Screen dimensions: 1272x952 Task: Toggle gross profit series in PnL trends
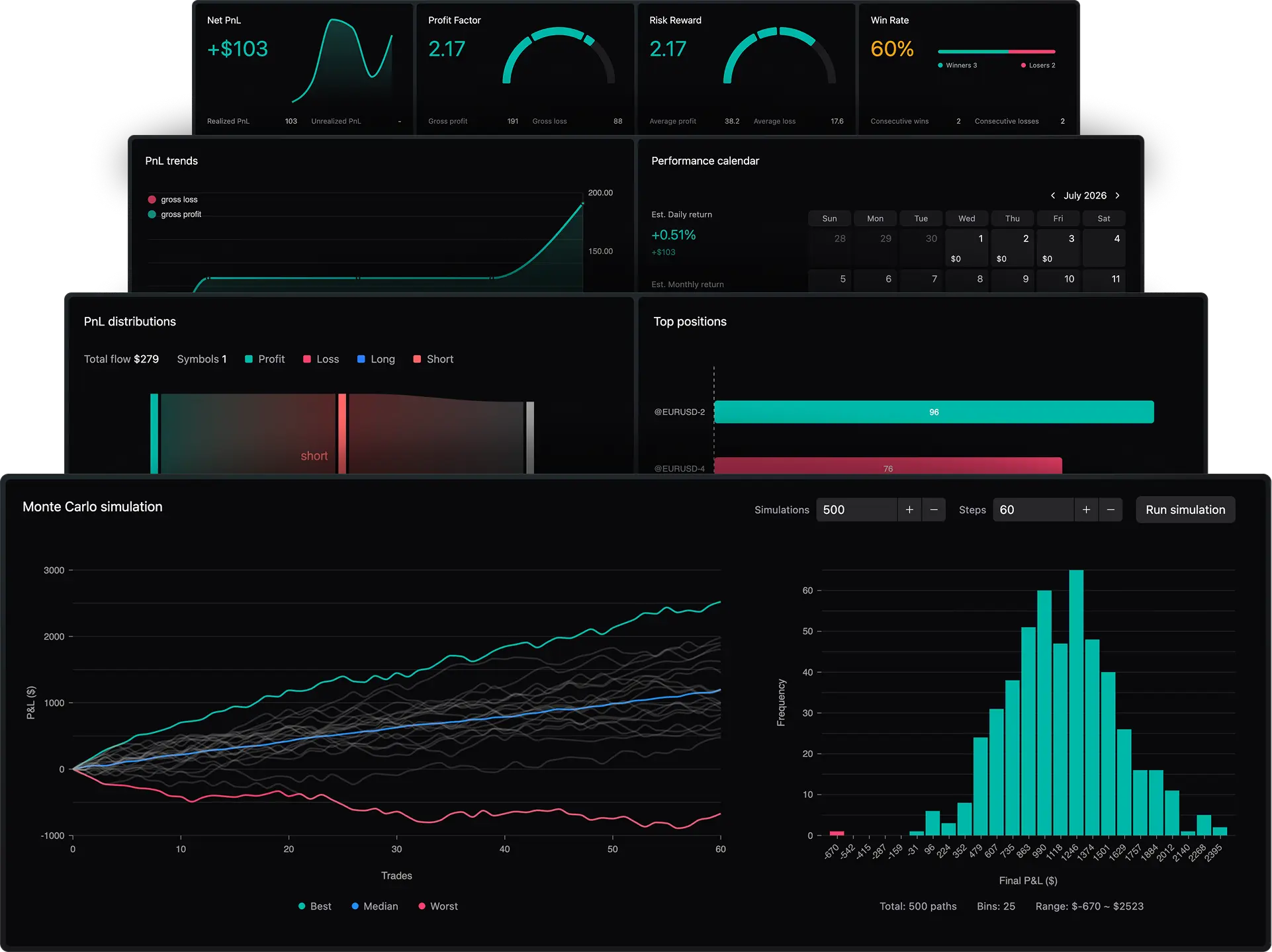point(175,214)
